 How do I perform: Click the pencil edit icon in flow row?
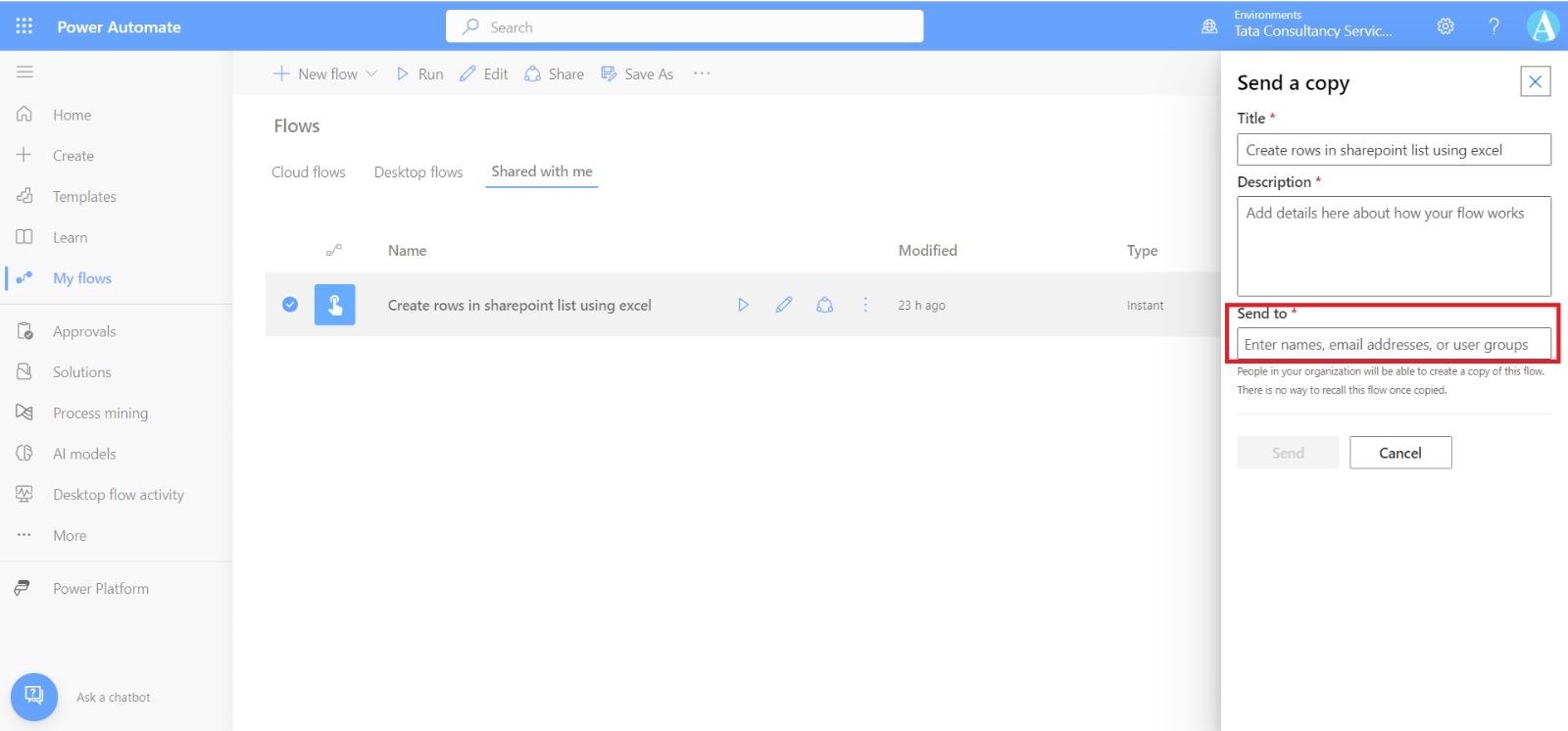(784, 305)
